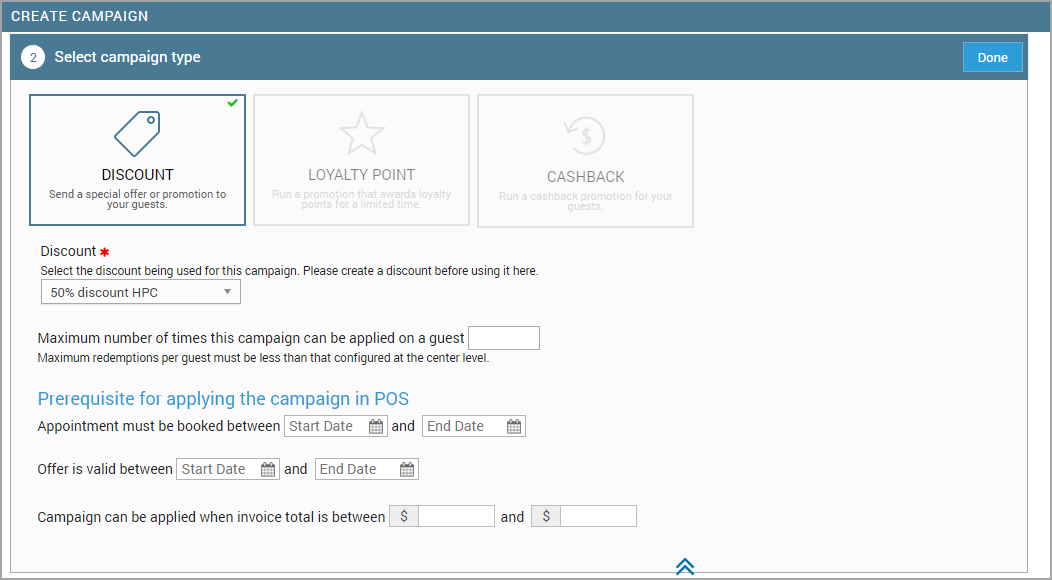Open calendar for offer valid End Date
This screenshot has height=580, width=1052.
coord(407,469)
